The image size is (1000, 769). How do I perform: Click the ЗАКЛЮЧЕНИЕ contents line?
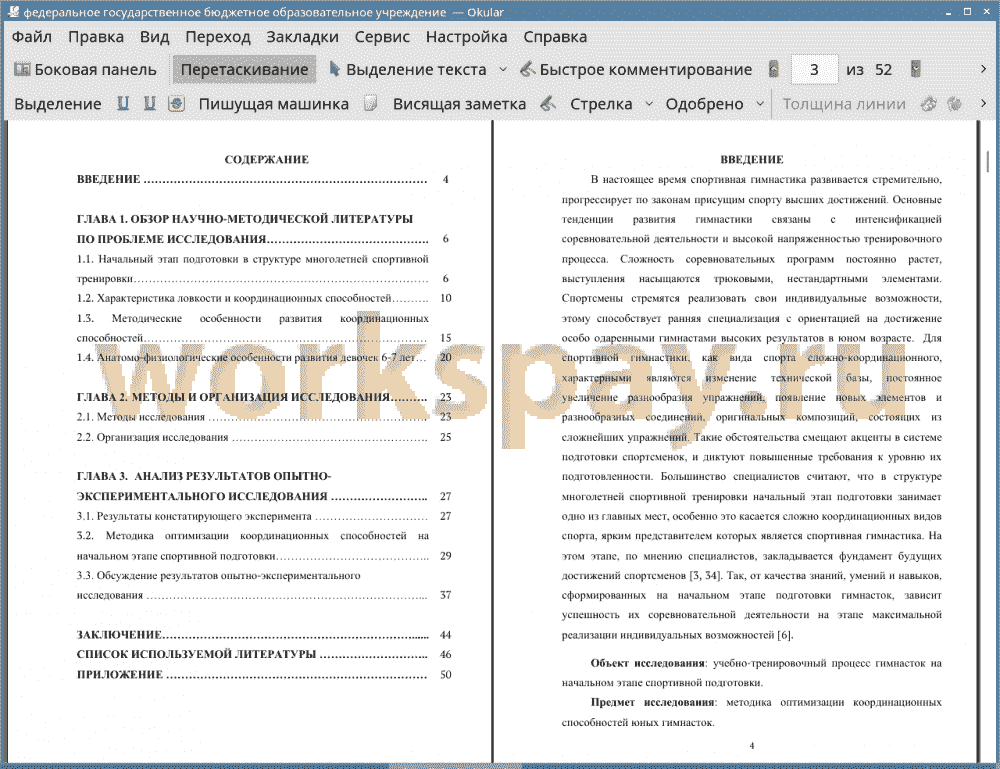pos(264,635)
